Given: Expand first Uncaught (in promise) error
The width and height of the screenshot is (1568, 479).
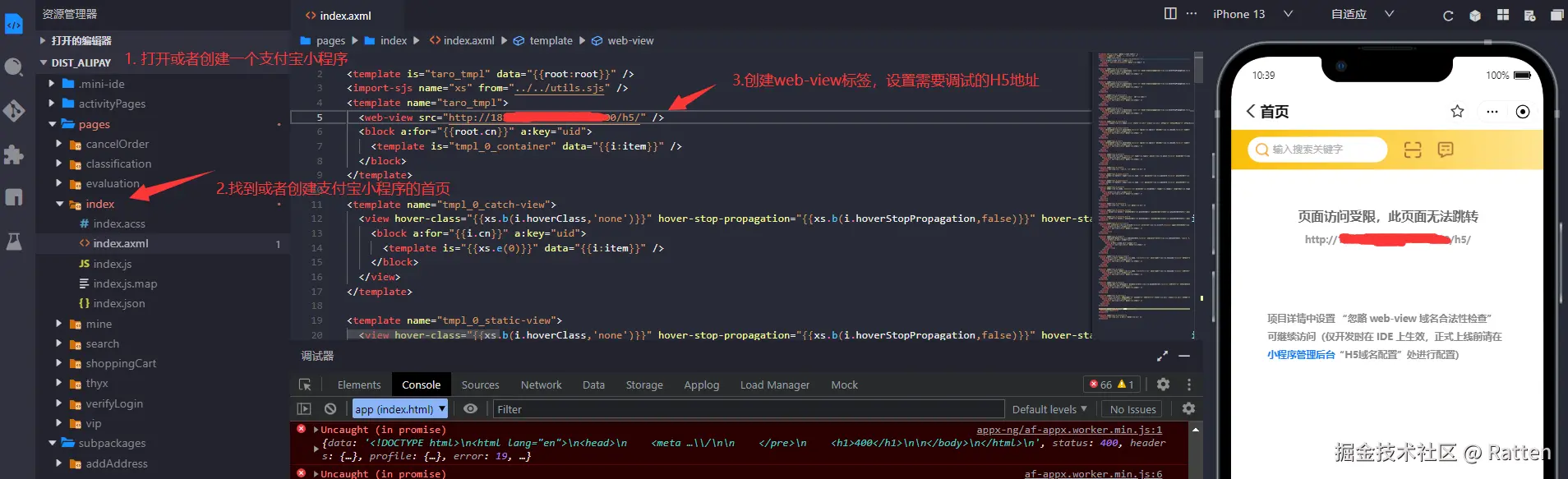Looking at the screenshot, I should [316, 430].
